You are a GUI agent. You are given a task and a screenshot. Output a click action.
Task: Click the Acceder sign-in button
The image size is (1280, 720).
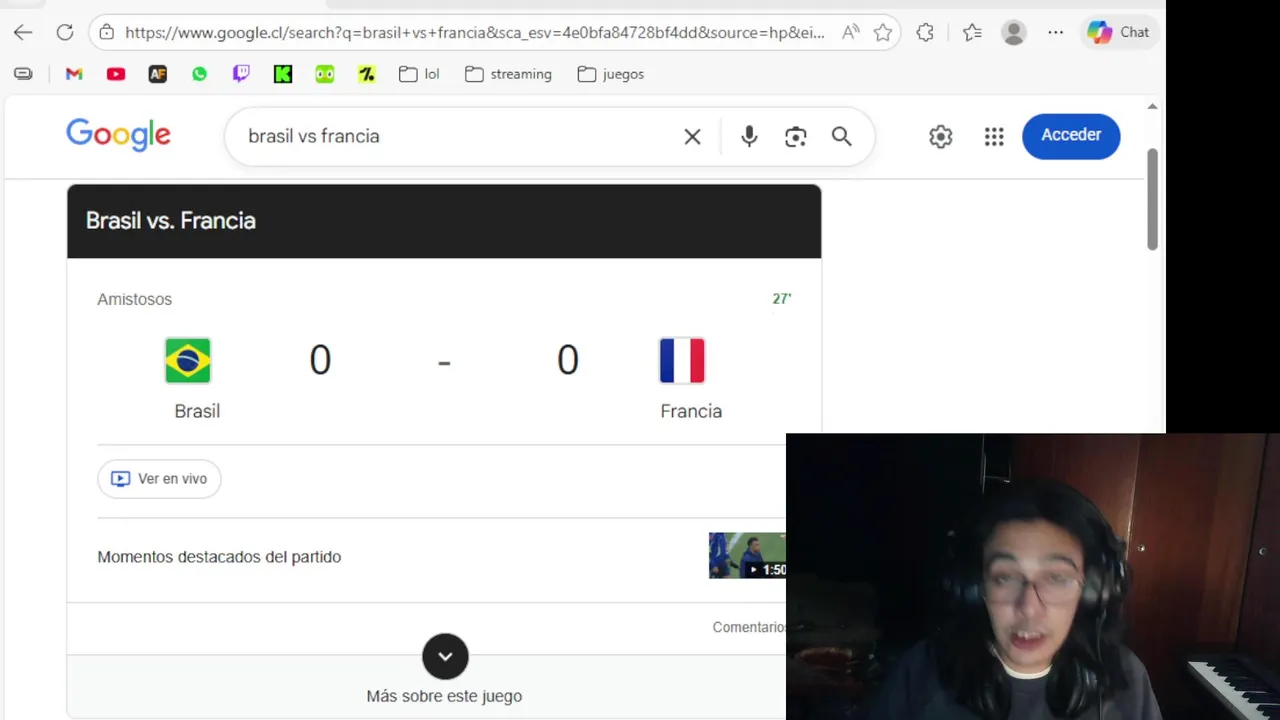[1071, 135]
